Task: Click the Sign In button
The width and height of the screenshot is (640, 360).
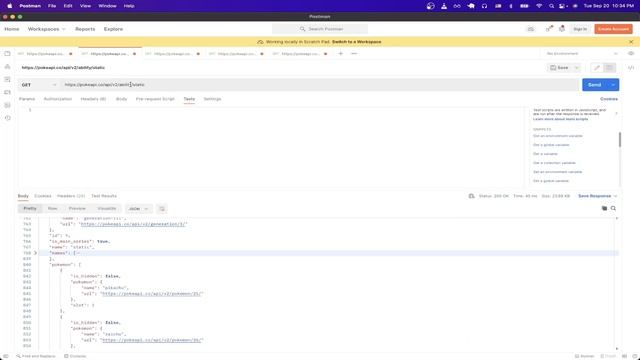Action: click(580, 29)
